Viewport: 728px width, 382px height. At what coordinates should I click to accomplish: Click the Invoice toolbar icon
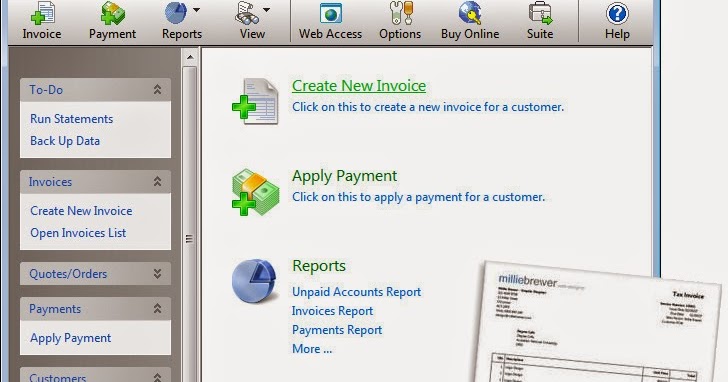pyautogui.click(x=42, y=13)
